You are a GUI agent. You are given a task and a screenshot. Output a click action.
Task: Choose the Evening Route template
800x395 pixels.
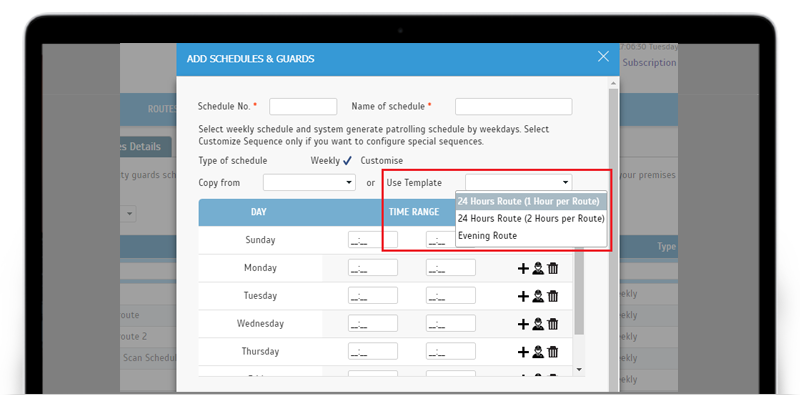(x=531, y=236)
